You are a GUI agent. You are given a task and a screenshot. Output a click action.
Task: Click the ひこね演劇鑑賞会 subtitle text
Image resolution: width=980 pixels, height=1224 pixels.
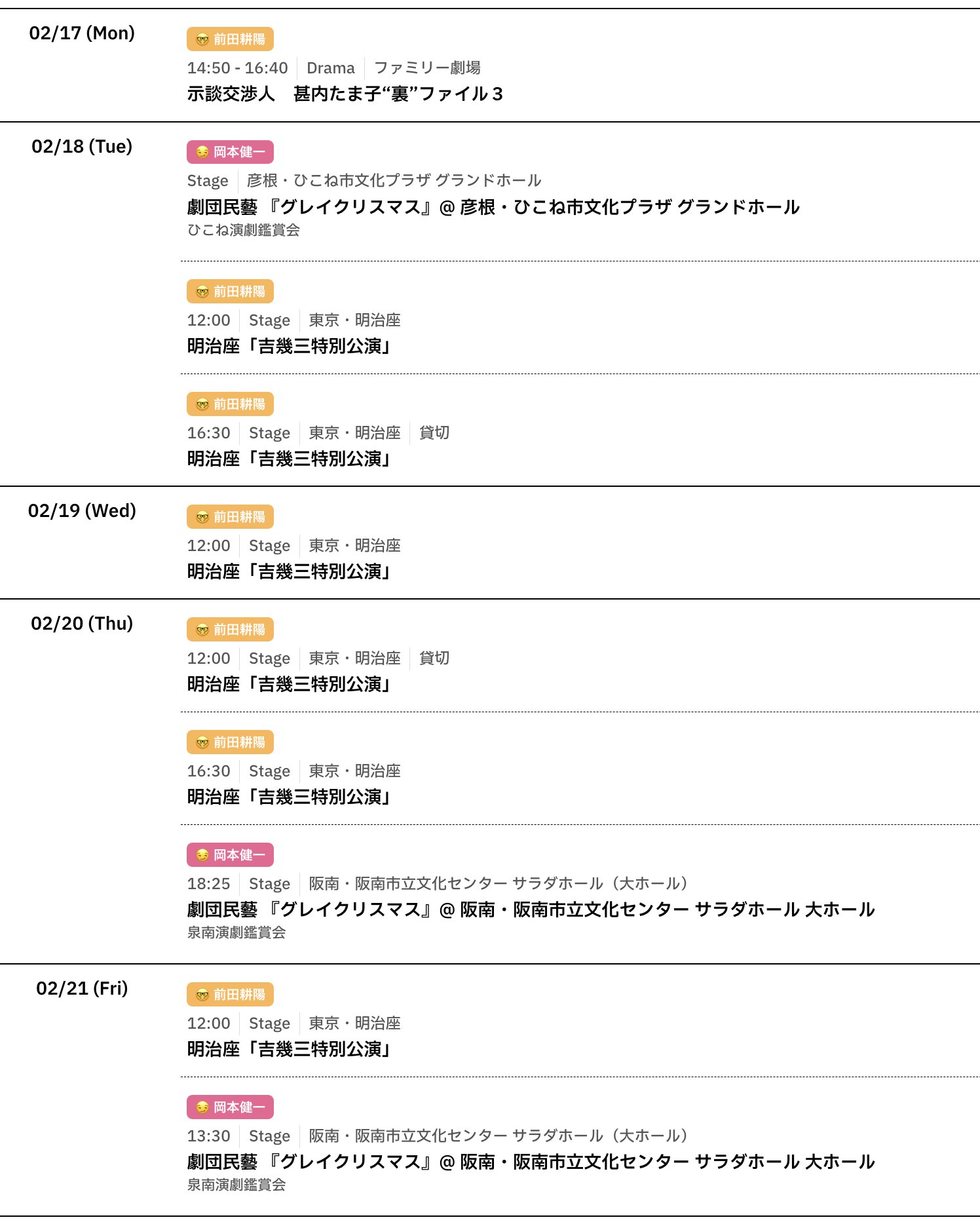pyautogui.click(x=244, y=230)
